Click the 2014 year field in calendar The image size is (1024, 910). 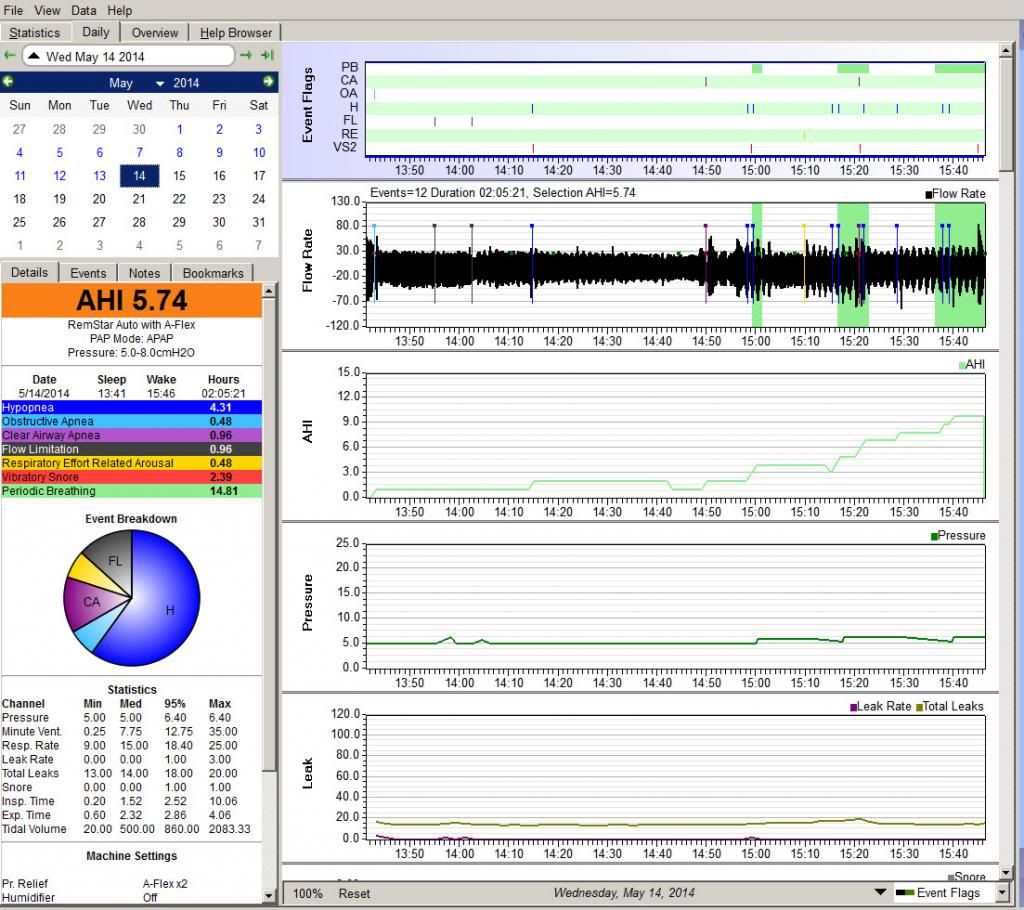(x=186, y=83)
